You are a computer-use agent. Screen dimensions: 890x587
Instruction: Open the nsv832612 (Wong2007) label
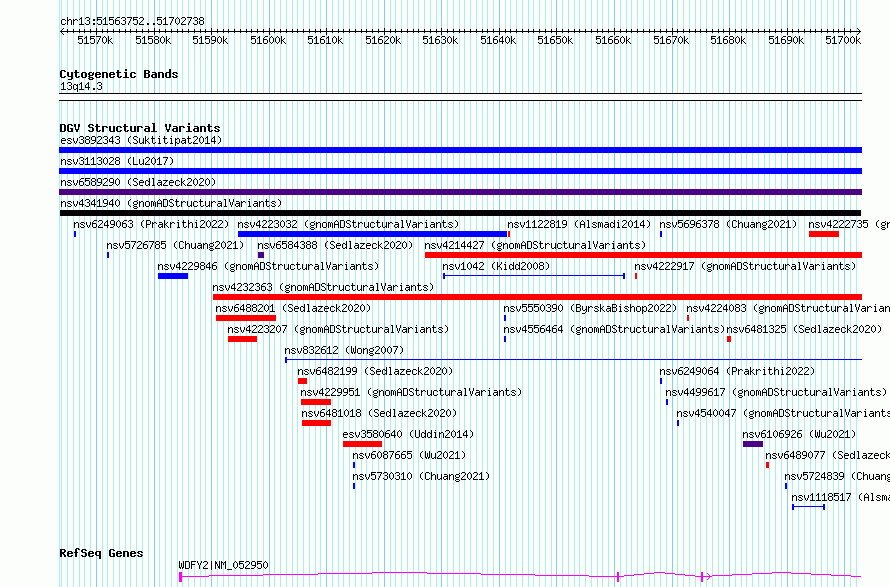(344, 350)
